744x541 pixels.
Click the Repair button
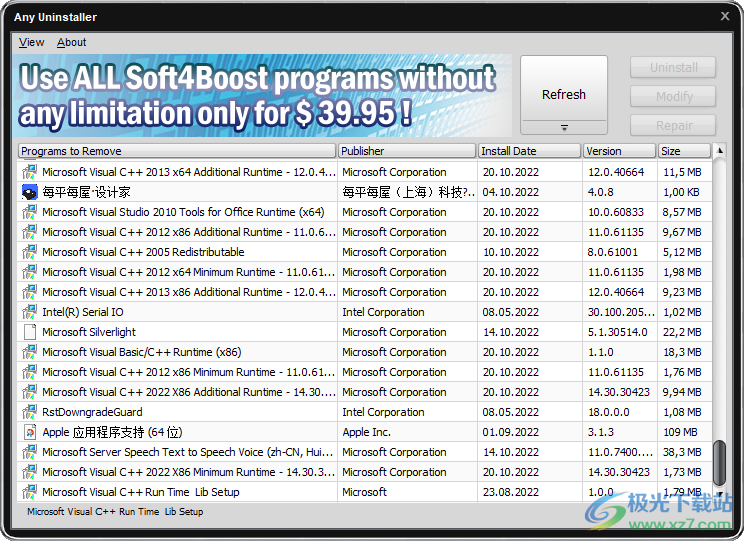pos(673,125)
